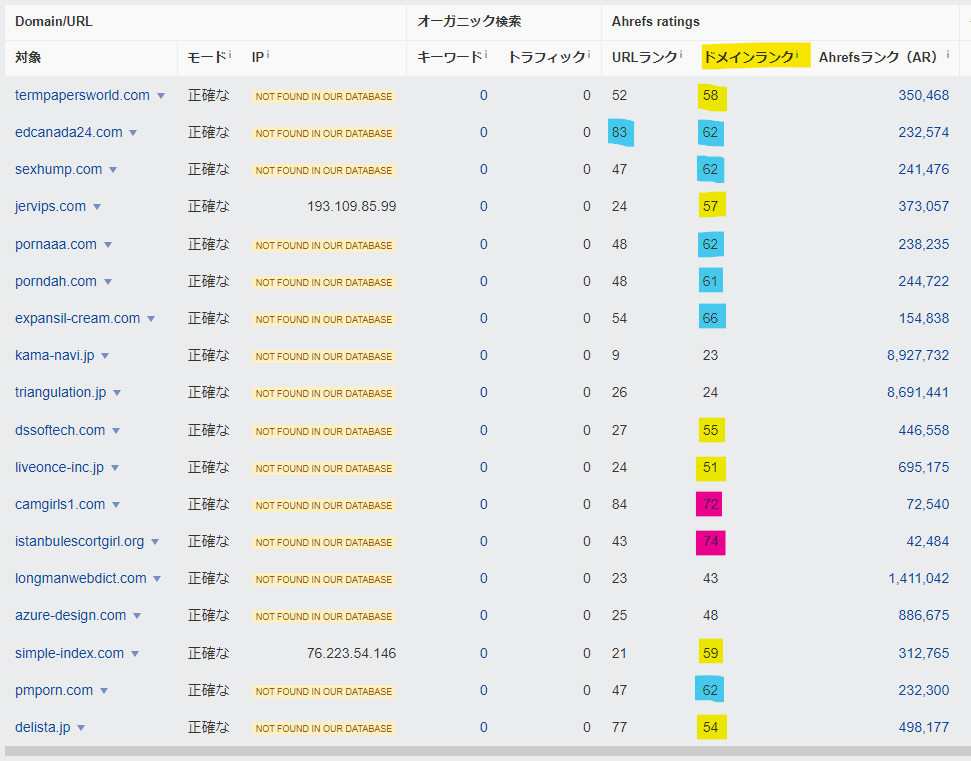The image size is (971, 761).
Task: Expand the edcanada24.com dropdown arrow
Action: (133, 133)
